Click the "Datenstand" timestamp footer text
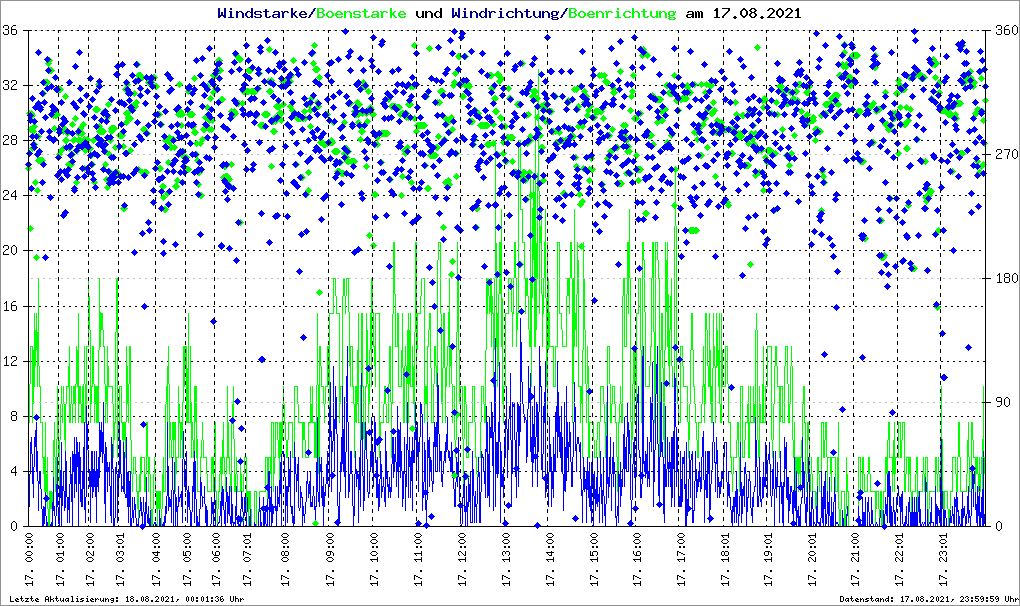 click(x=926, y=599)
